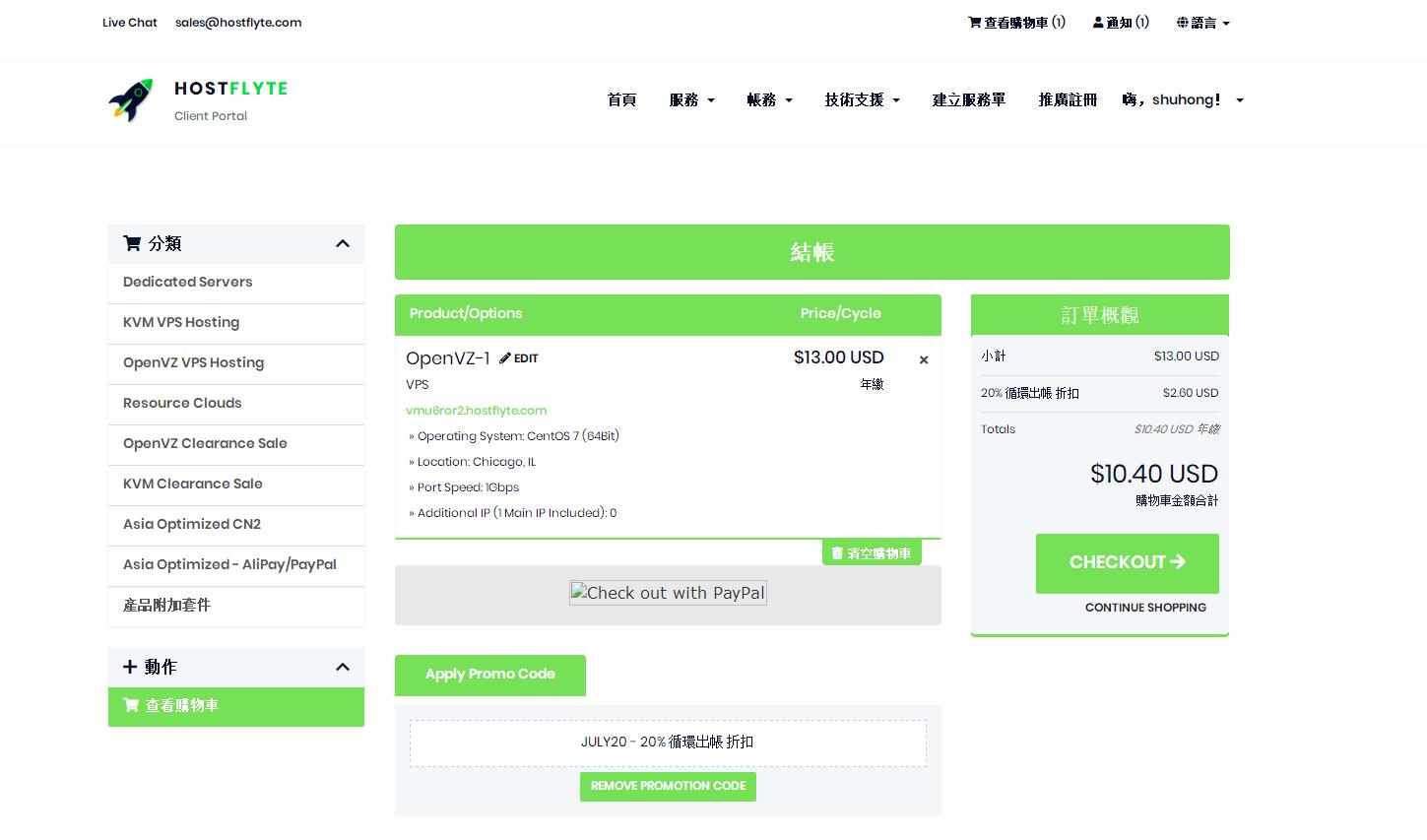The height and width of the screenshot is (840, 1427).
Task: Collapse the 動作 panel chevron
Action: [x=343, y=667]
